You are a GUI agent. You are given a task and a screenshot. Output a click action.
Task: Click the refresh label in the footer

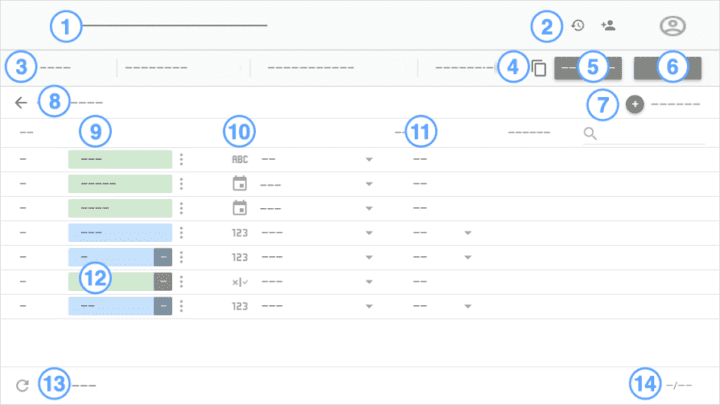(84, 385)
